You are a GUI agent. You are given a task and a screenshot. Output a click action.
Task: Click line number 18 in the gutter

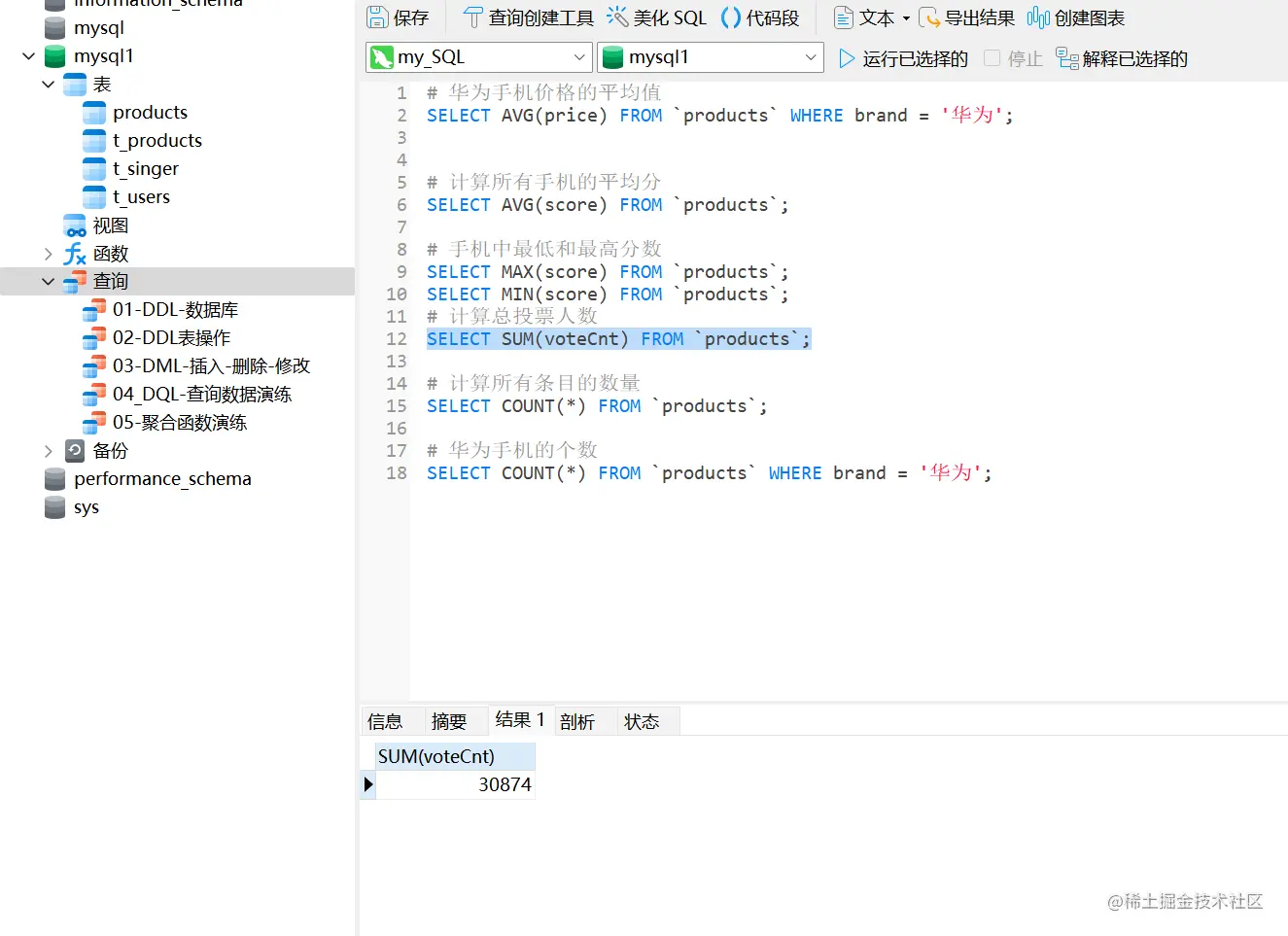pos(397,473)
